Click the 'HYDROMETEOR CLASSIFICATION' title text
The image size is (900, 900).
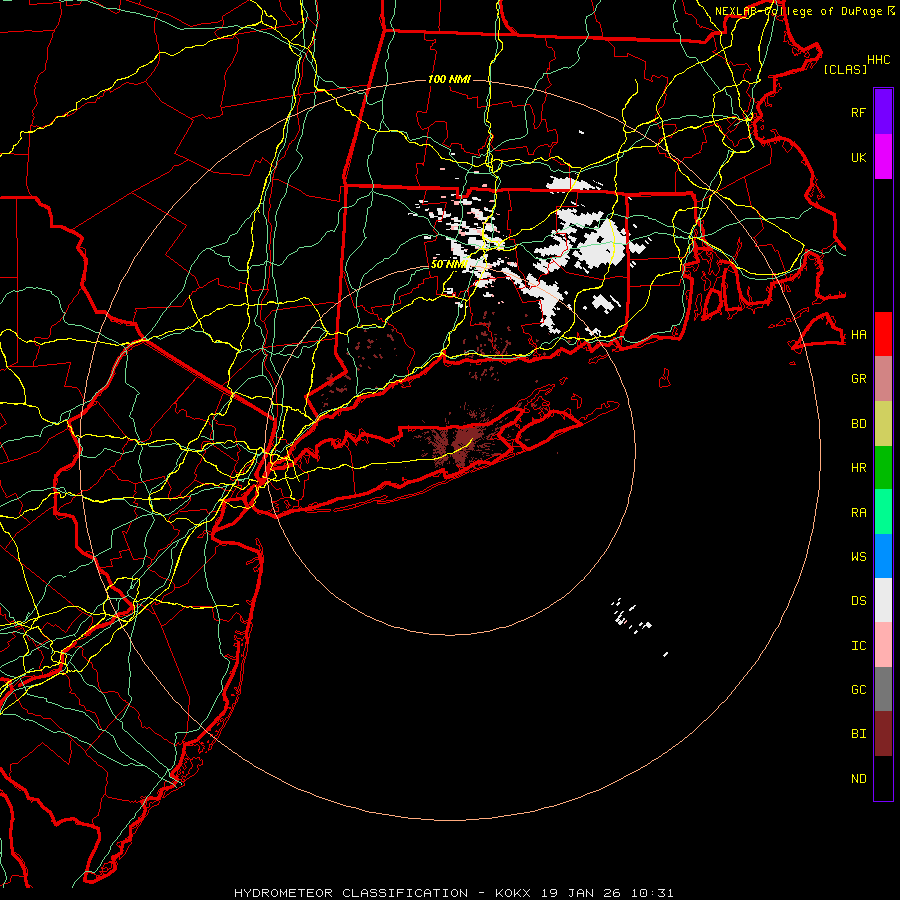click(x=351, y=893)
